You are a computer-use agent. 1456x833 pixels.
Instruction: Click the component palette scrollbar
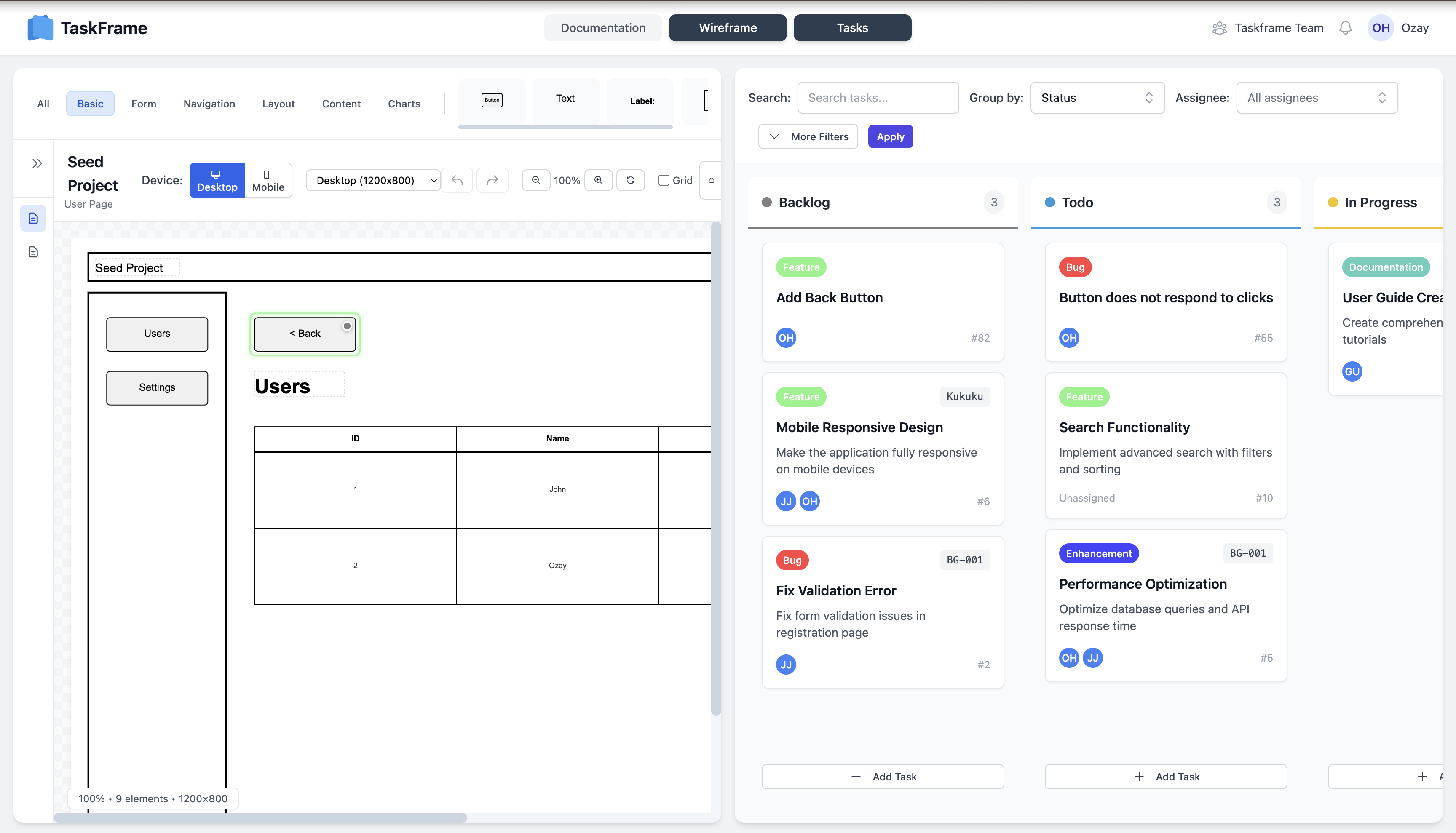tap(565, 127)
